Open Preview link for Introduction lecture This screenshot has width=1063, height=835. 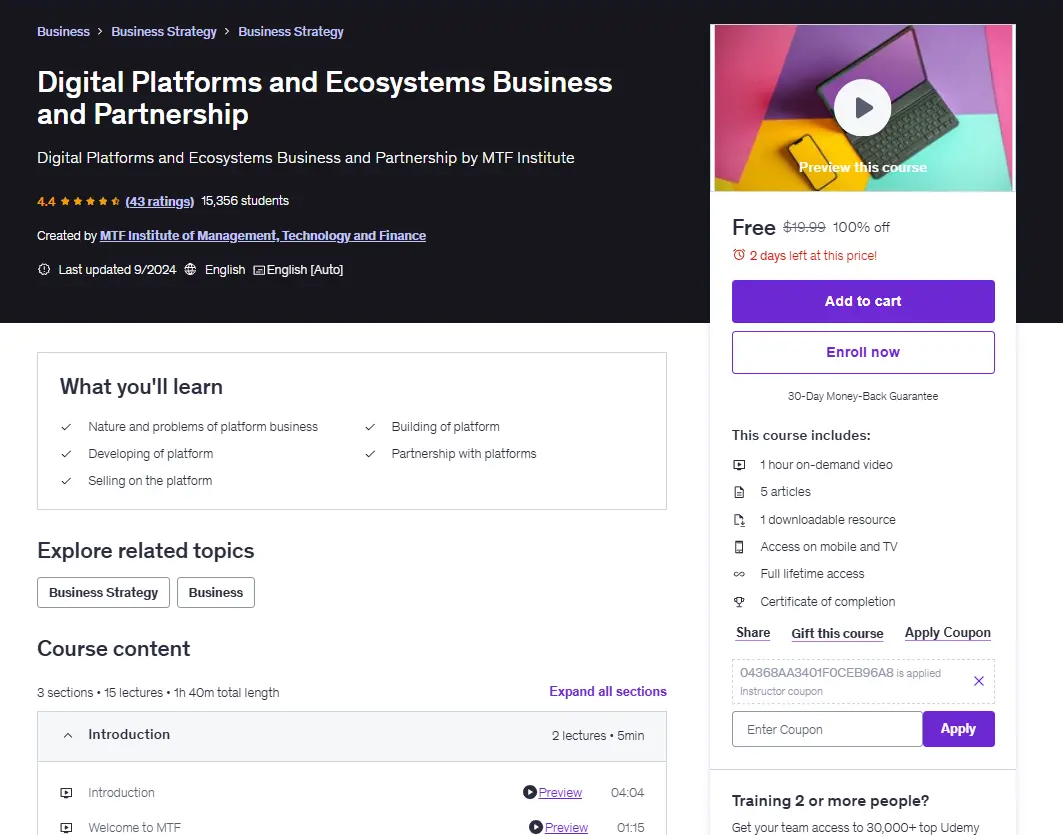click(x=560, y=792)
